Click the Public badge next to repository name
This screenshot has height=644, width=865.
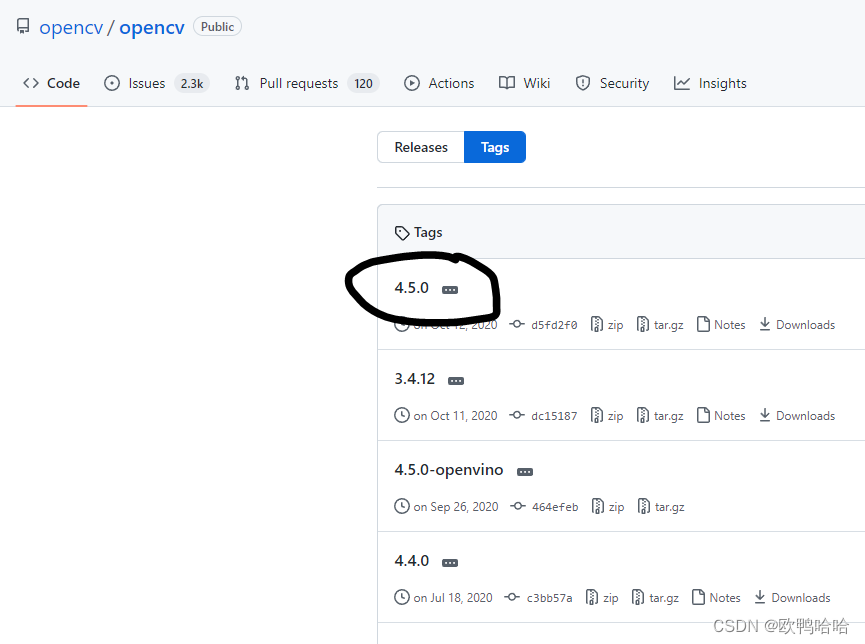coord(217,27)
